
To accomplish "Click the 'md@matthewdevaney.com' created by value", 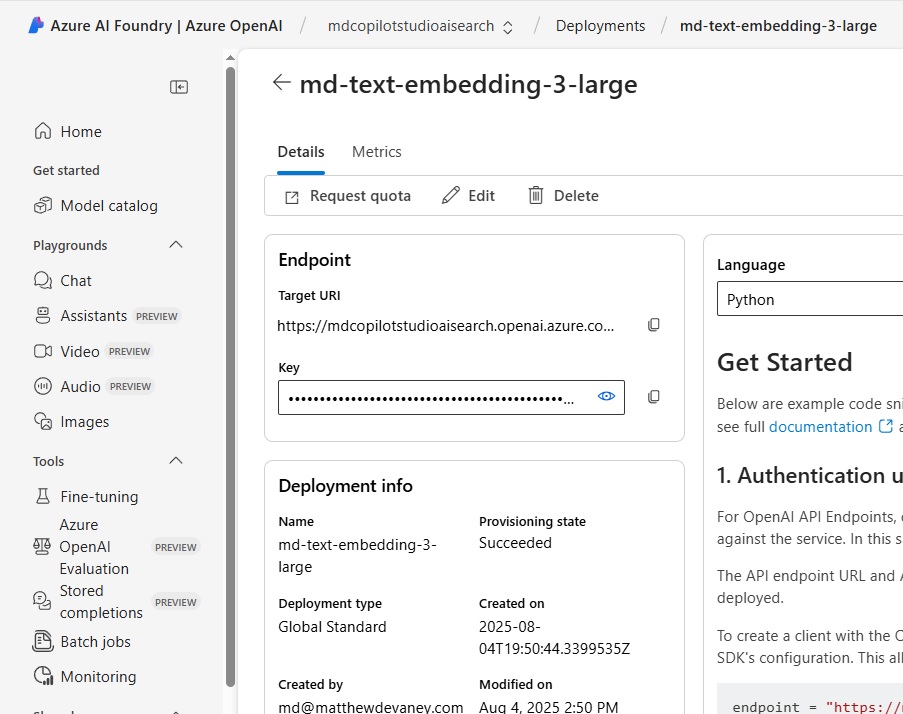I will click(370, 707).
